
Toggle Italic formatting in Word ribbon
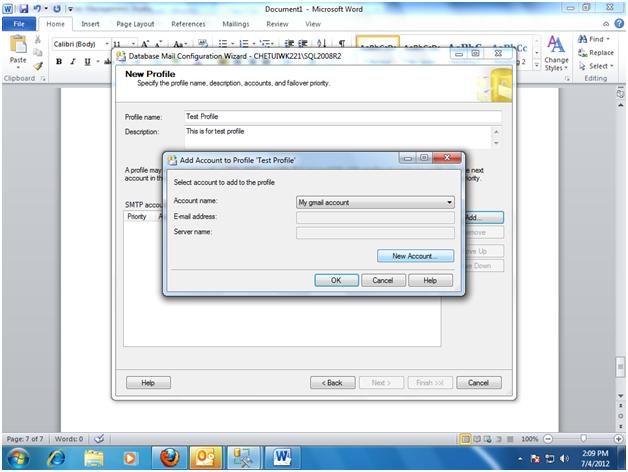tap(73, 61)
